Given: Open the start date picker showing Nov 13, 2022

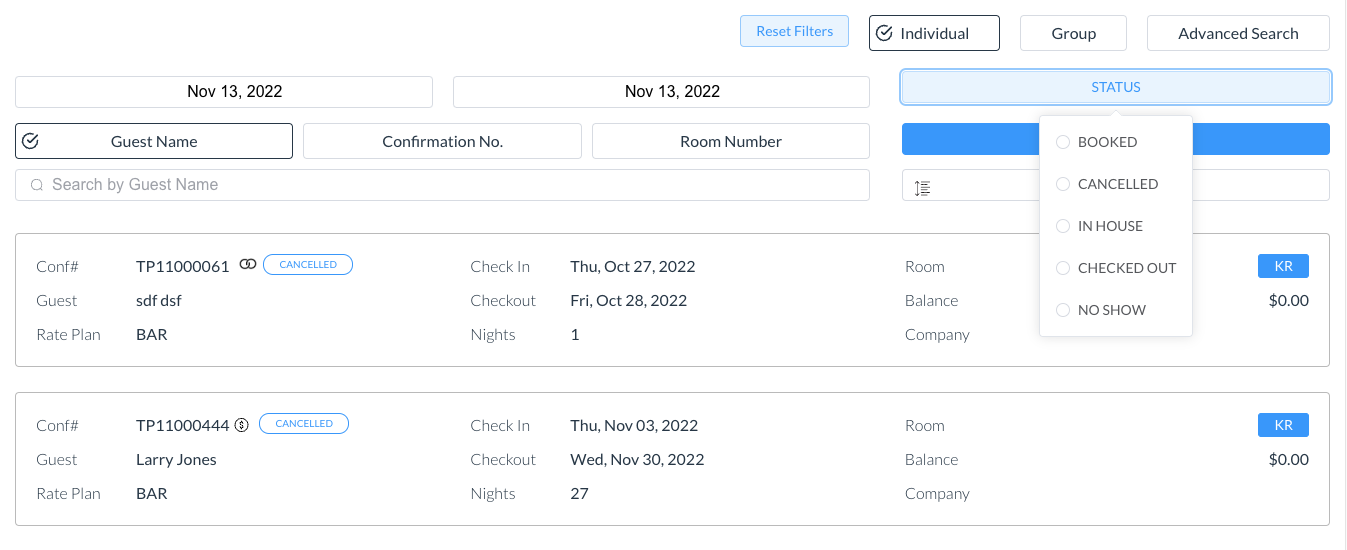Looking at the screenshot, I should point(224,91).
